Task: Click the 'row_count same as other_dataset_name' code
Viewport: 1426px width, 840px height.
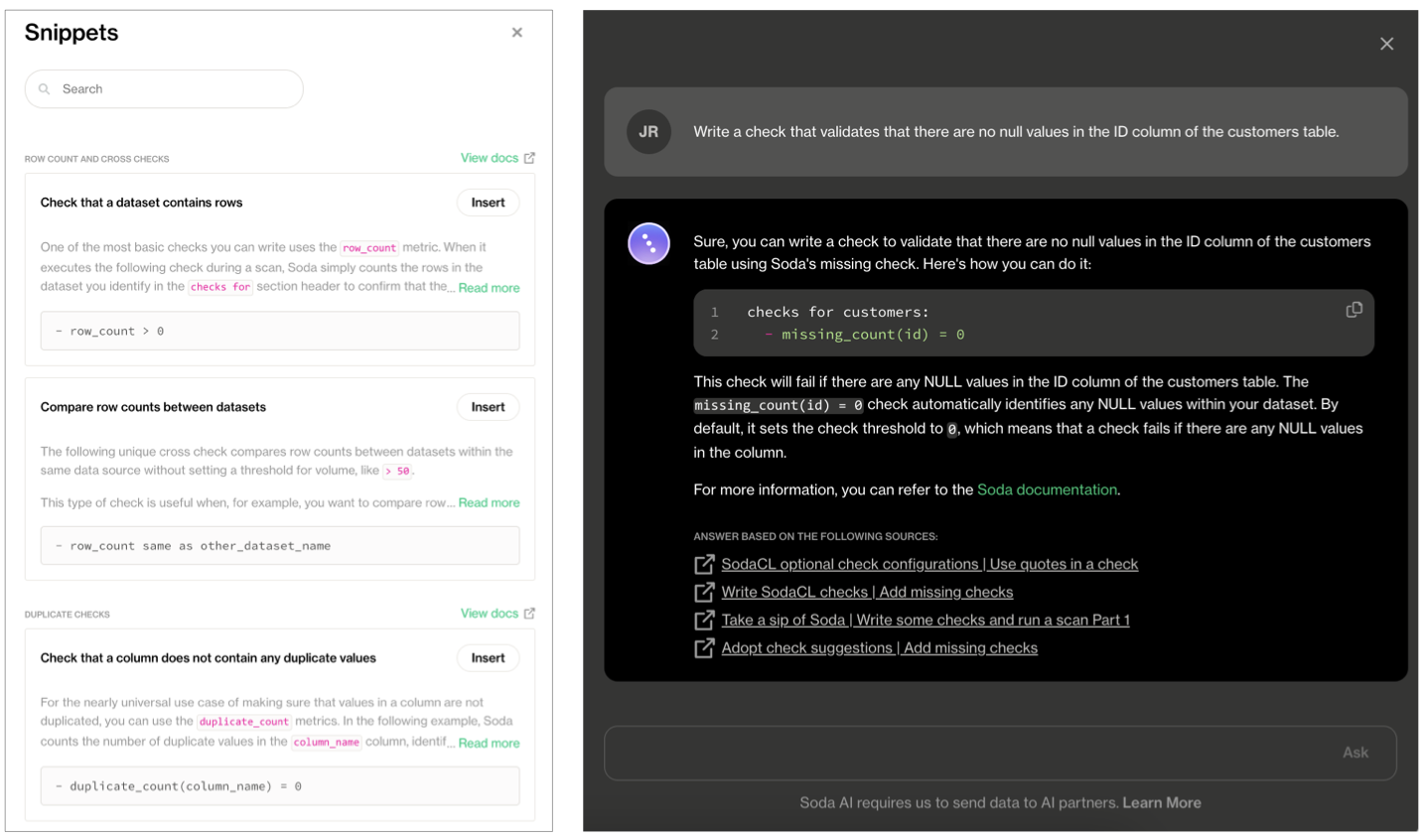Action: pyautogui.click(x=280, y=546)
